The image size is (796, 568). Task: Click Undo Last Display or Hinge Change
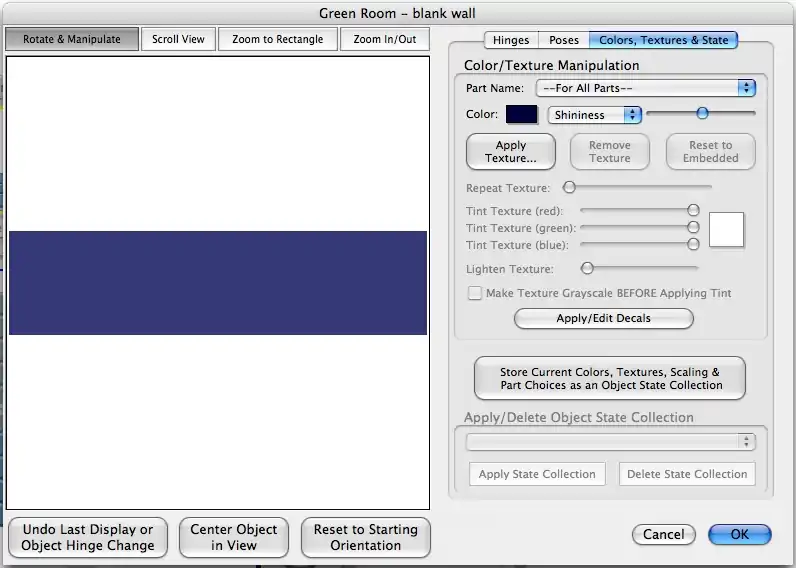click(x=88, y=537)
